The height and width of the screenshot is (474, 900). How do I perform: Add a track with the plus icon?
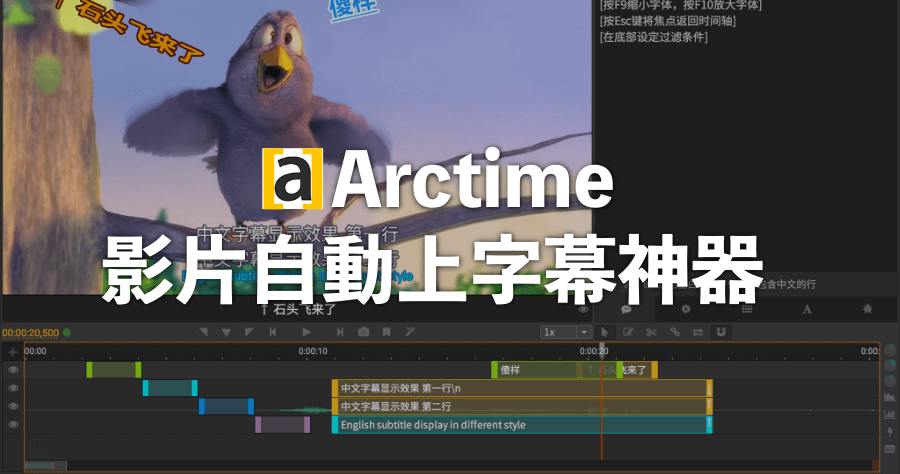[x=13, y=352]
